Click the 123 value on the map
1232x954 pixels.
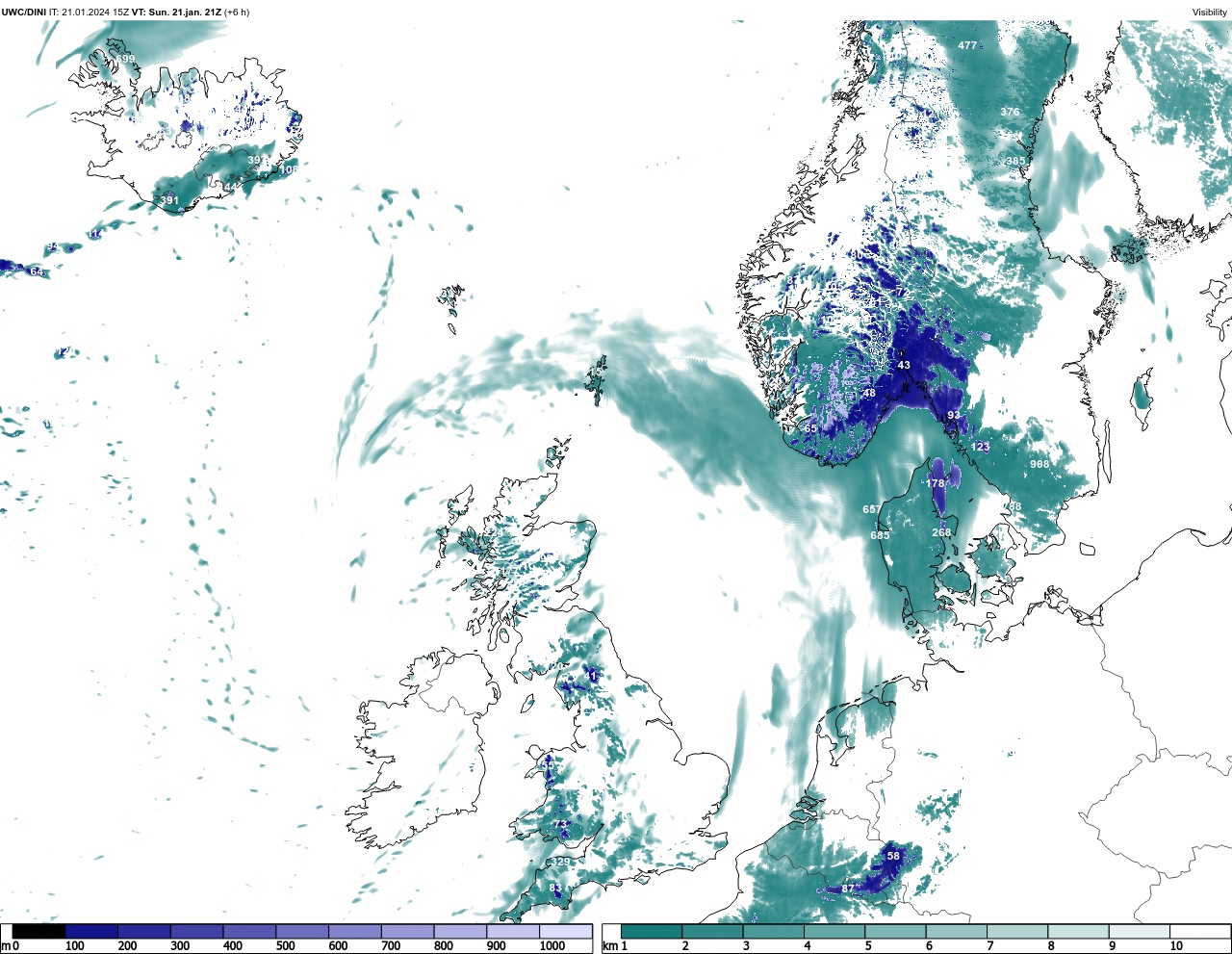coord(980,447)
